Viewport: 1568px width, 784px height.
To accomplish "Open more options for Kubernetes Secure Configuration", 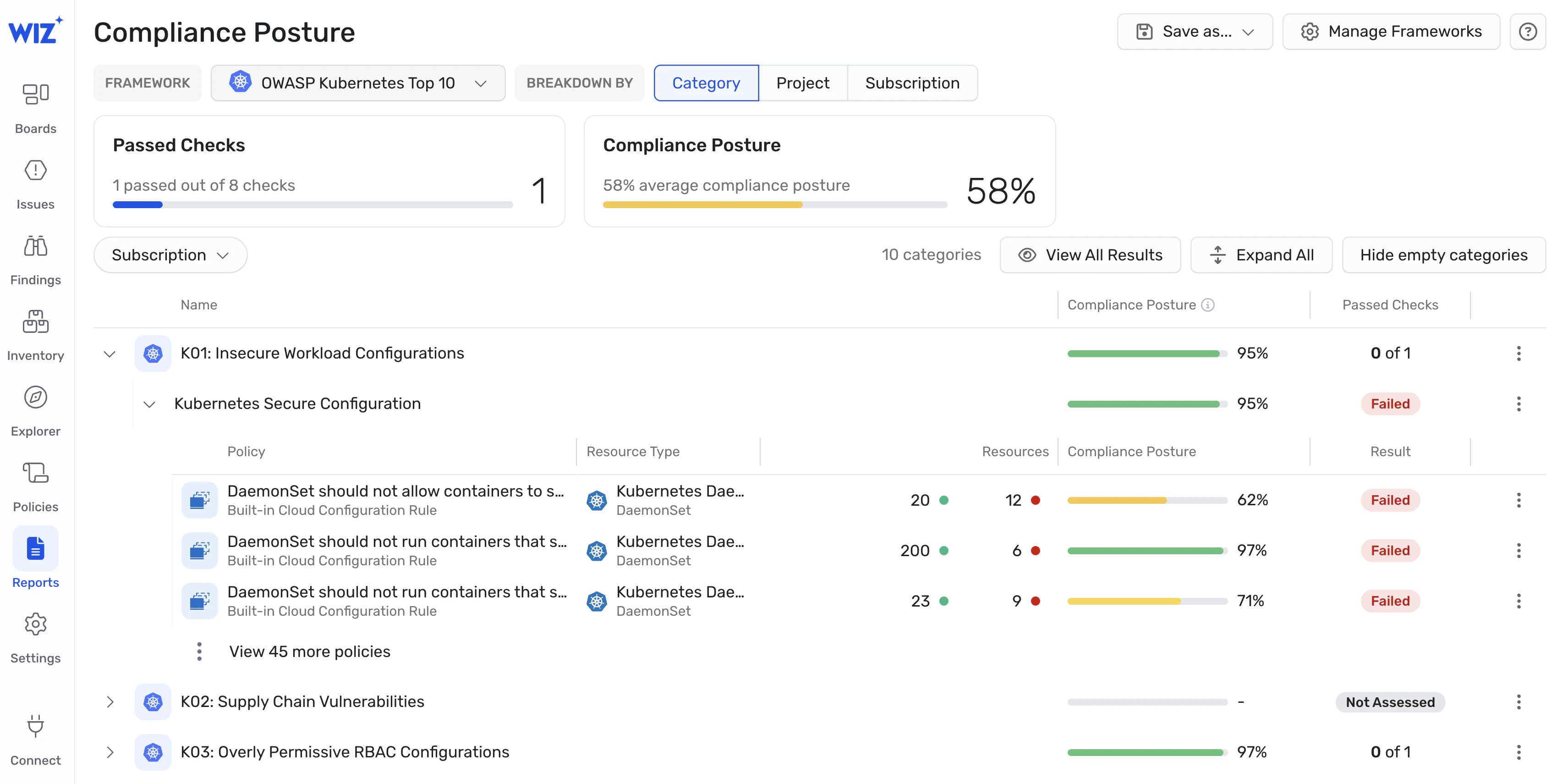I will pyautogui.click(x=1519, y=404).
